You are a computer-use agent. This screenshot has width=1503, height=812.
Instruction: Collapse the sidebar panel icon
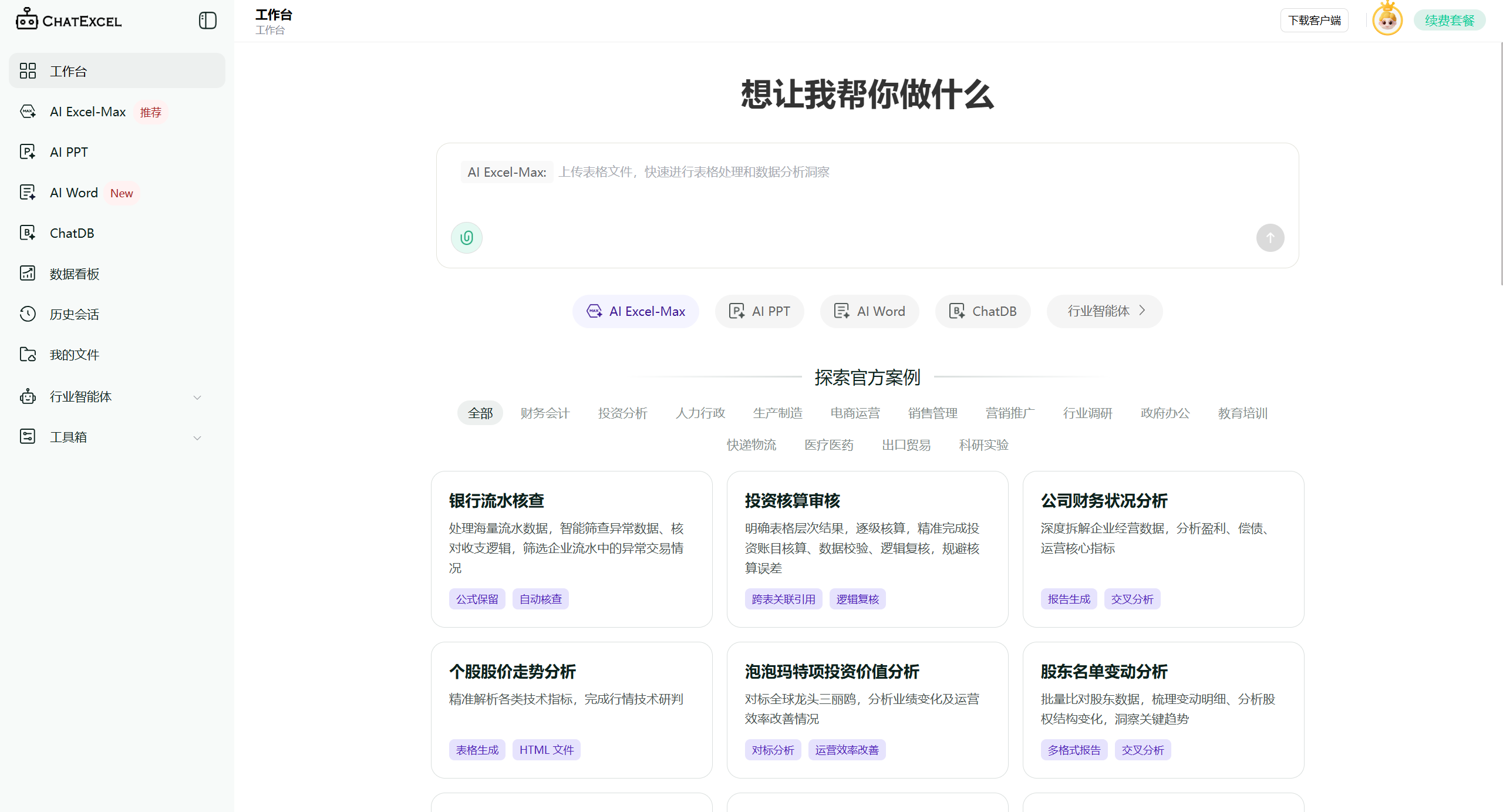click(208, 21)
